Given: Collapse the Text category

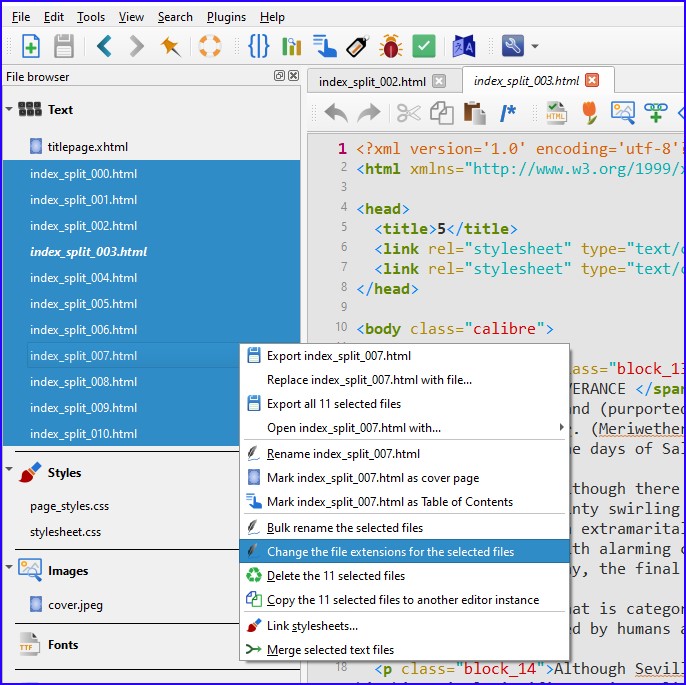Looking at the screenshot, I should point(9,109).
